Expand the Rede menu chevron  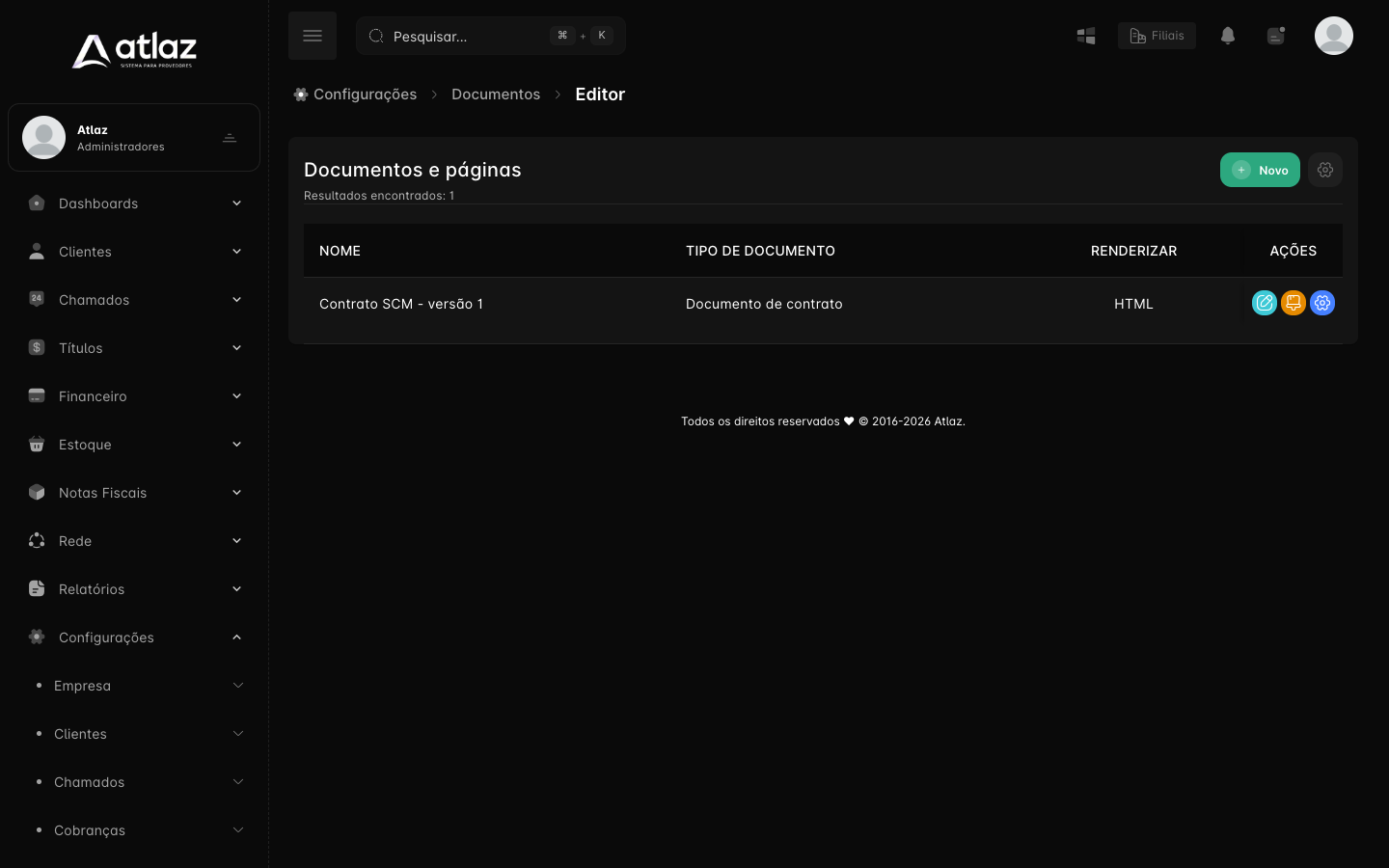[236, 541]
